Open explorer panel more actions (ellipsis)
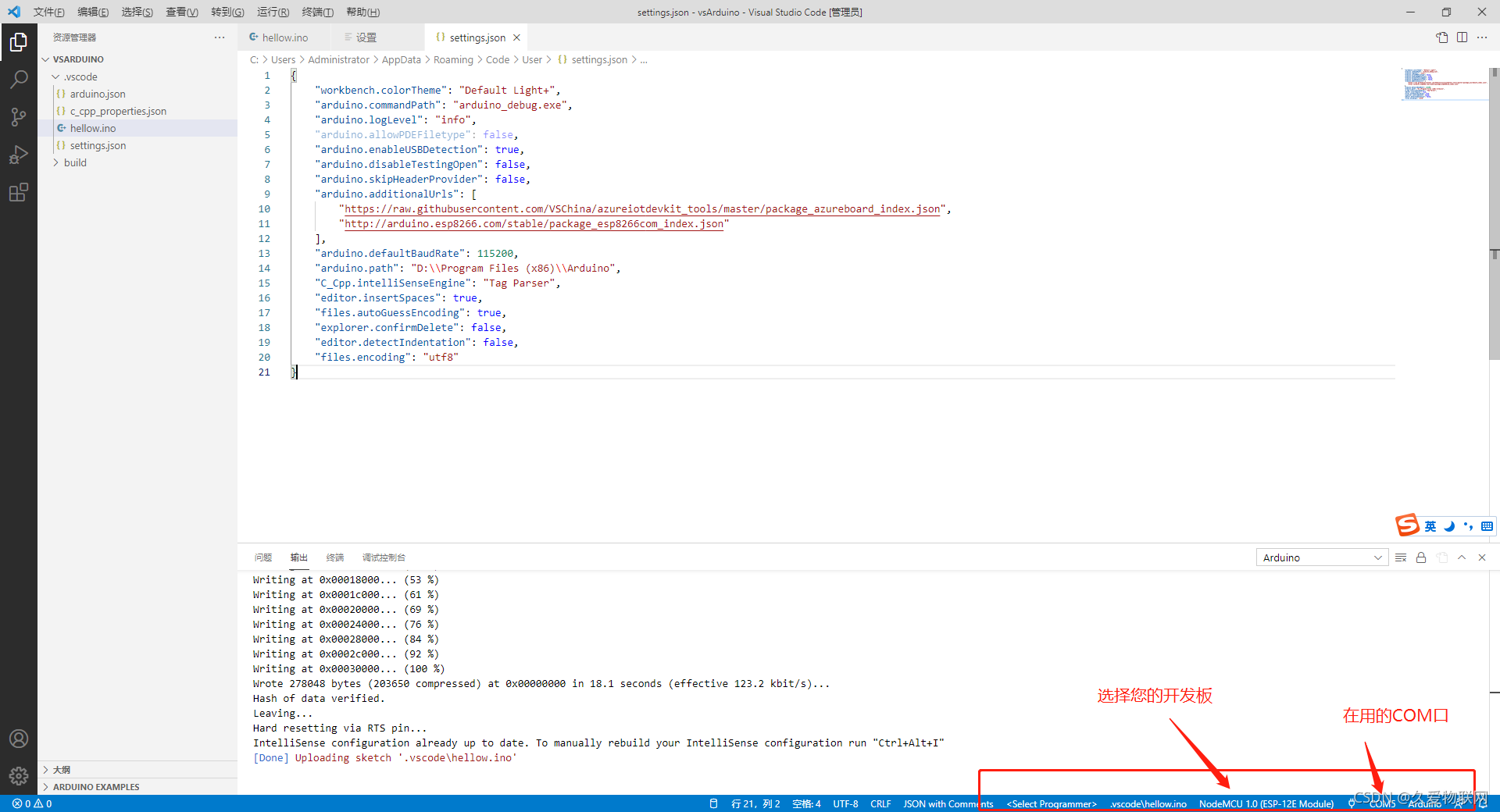The width and height of the screenshot is (1500, 812). click(x=220, y=37)
